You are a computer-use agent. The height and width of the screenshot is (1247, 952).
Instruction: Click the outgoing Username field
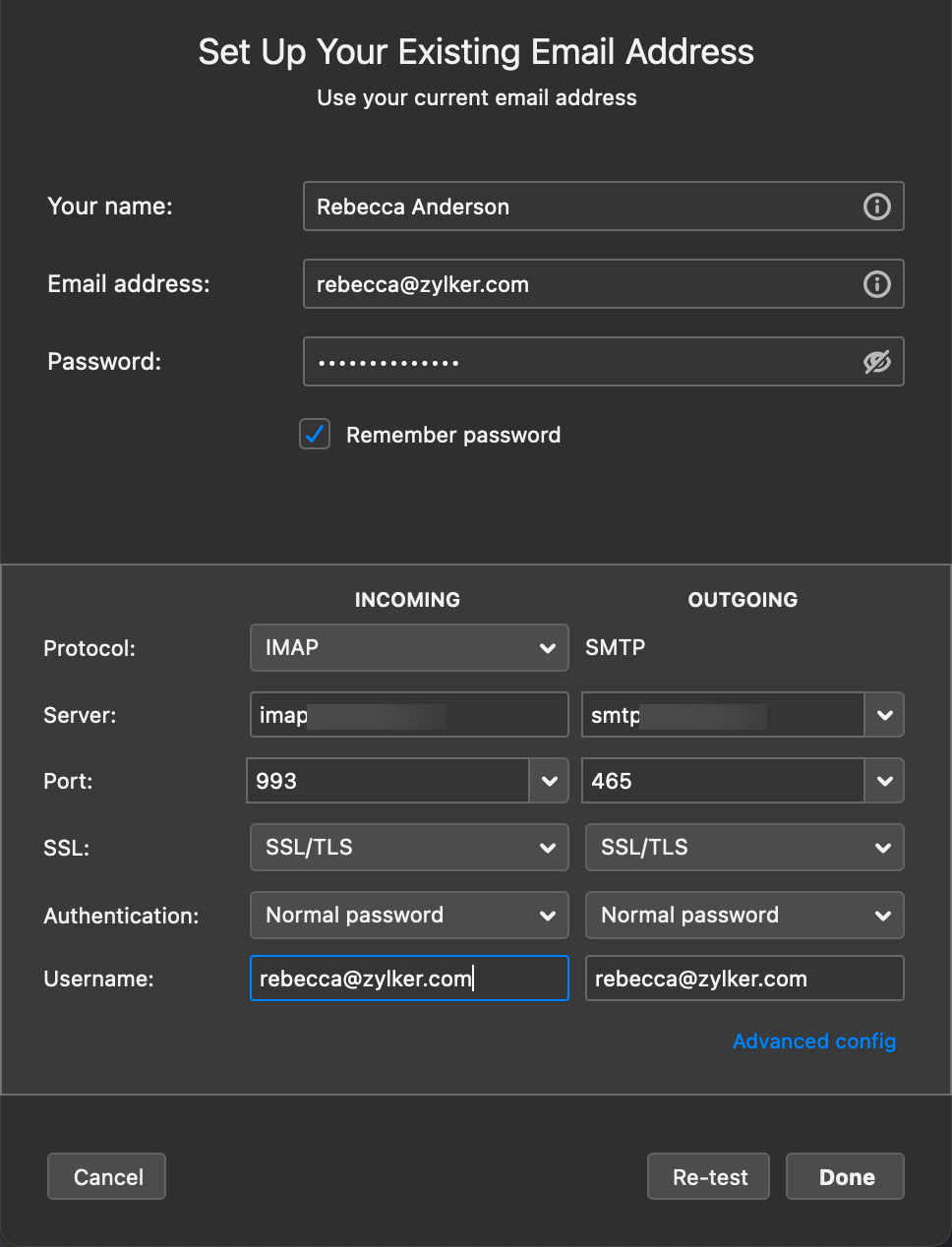pos(744,979)
